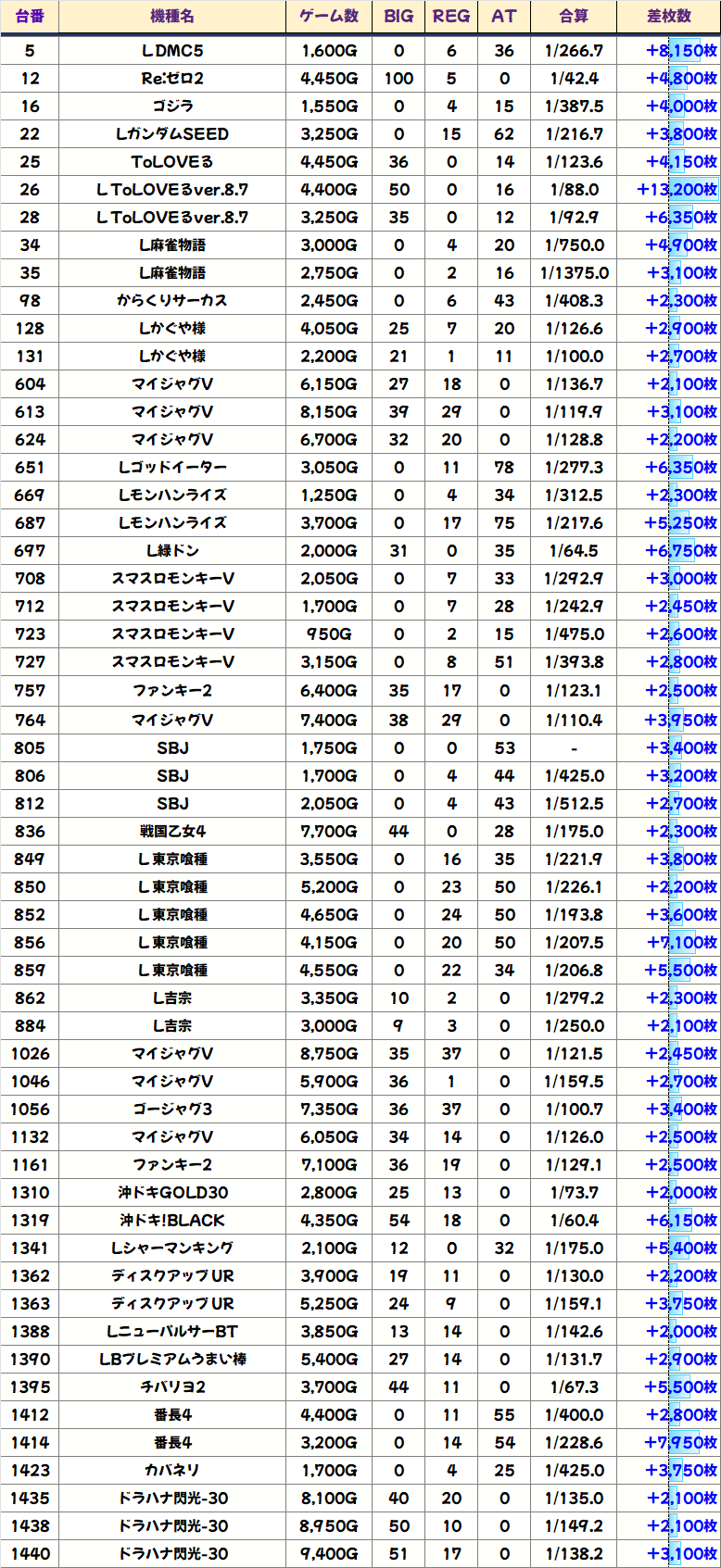The height and width of the screenshot is (1568, 721).
Task: Click the 台番 column header
Action: point(30,17)
